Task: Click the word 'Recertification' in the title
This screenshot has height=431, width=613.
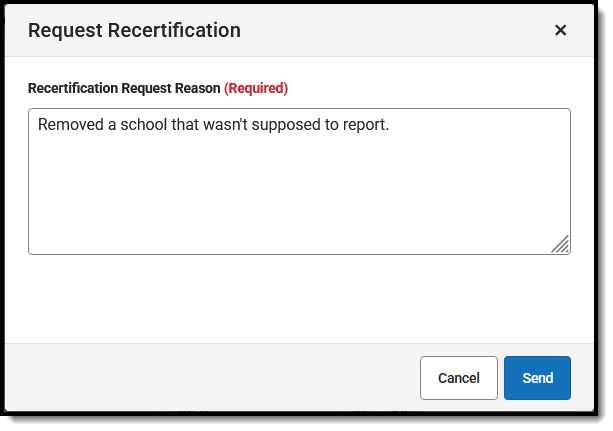Action: [x=166, y=30]
